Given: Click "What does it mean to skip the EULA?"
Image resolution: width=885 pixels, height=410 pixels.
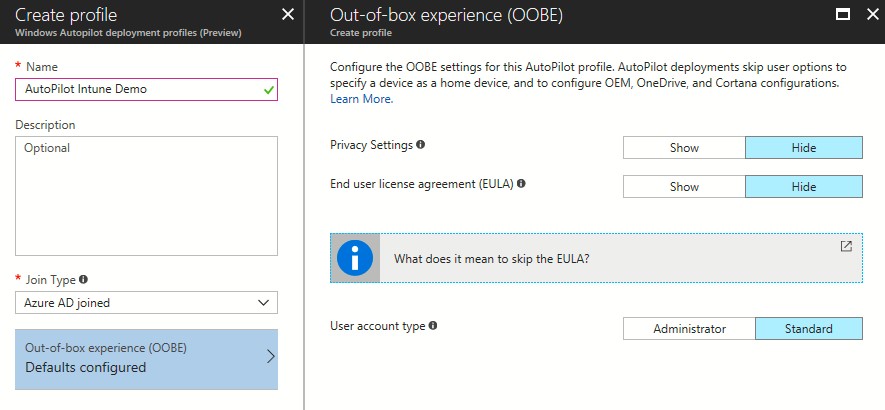Looking at the screenshot, I should pyautogui.click(x=491, y=259).
